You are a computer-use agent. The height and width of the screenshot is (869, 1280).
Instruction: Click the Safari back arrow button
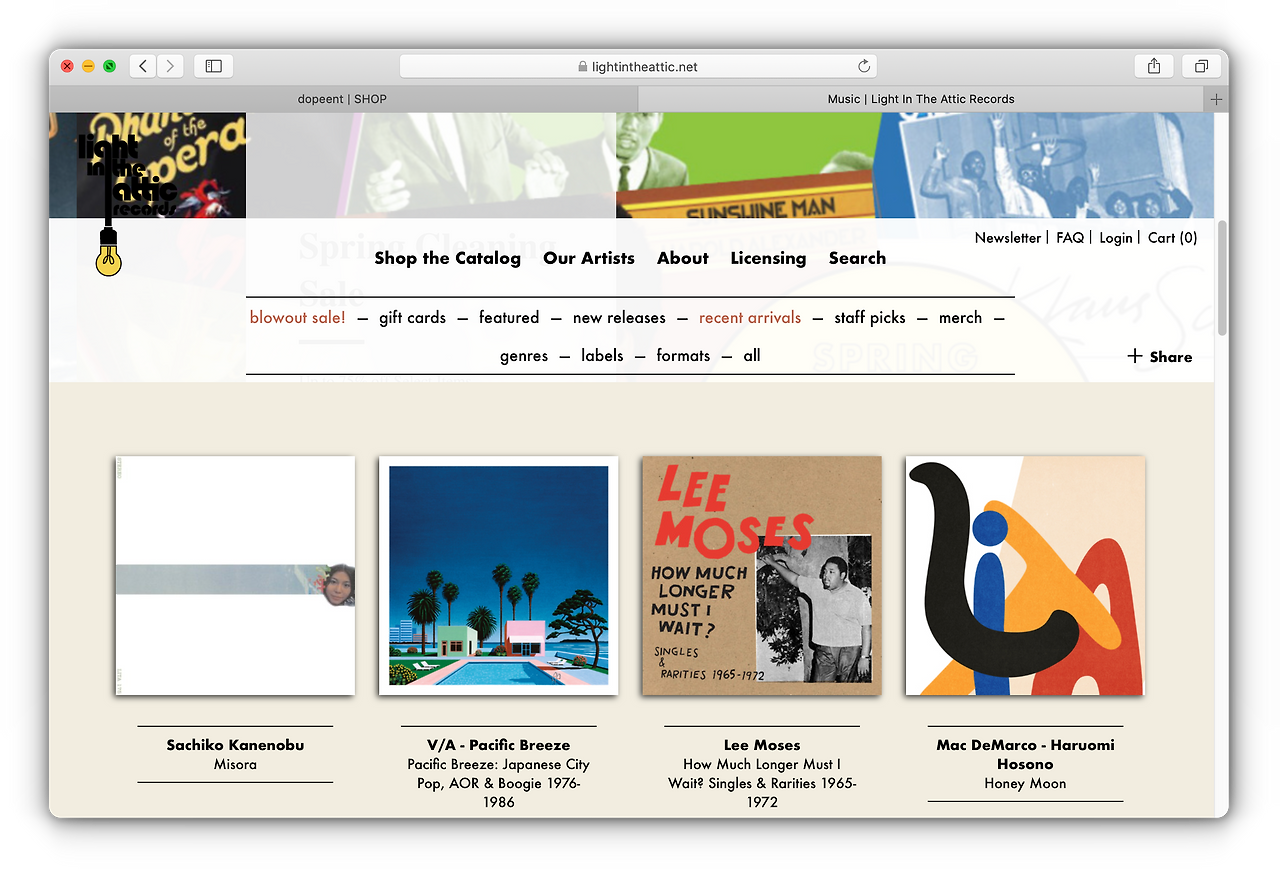pos(143,66)
